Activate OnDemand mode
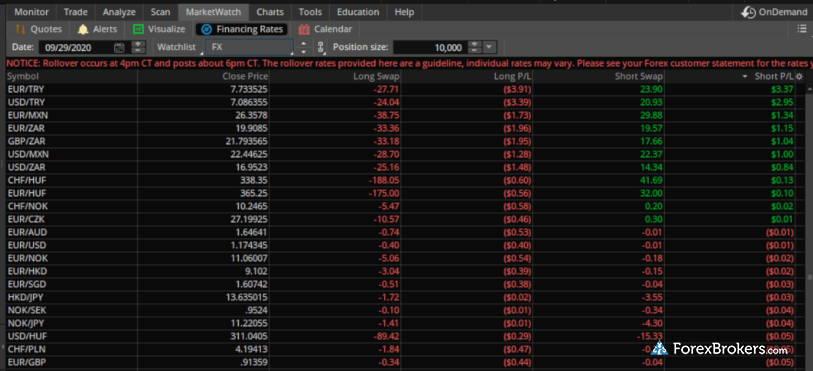813x371 pixels. 775,12
